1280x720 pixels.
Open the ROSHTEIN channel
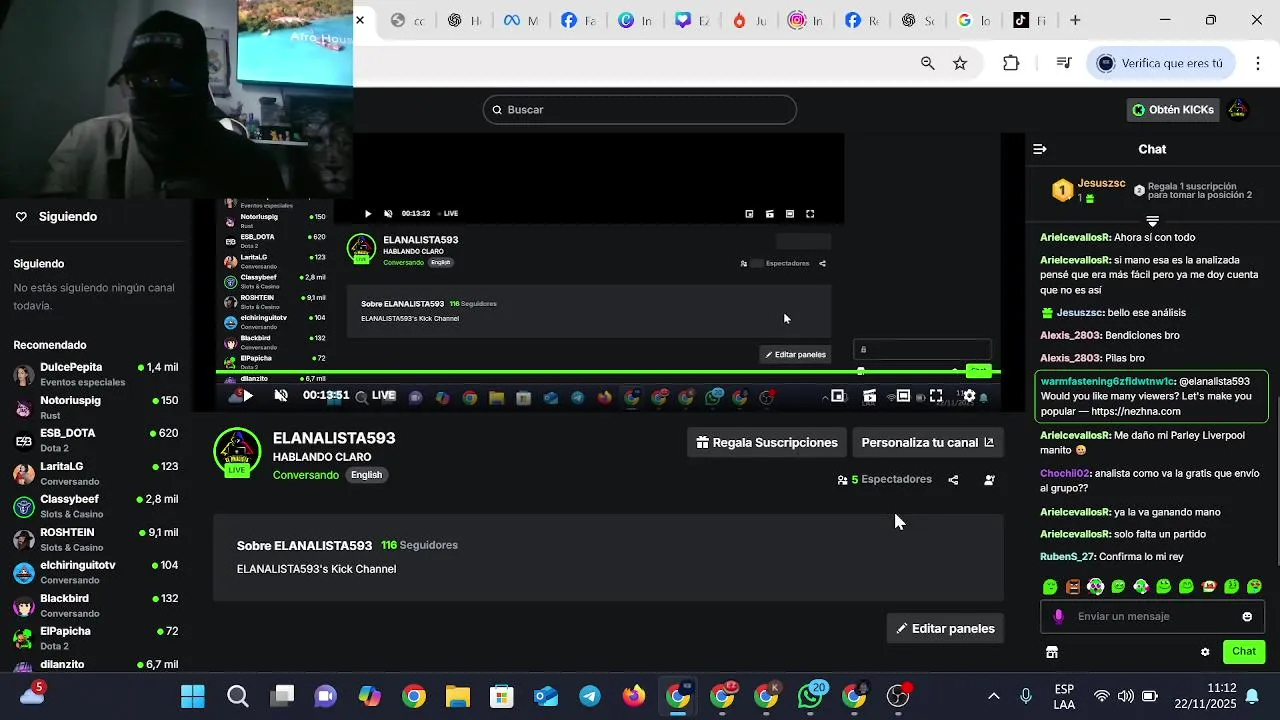(x=96, y=539)
